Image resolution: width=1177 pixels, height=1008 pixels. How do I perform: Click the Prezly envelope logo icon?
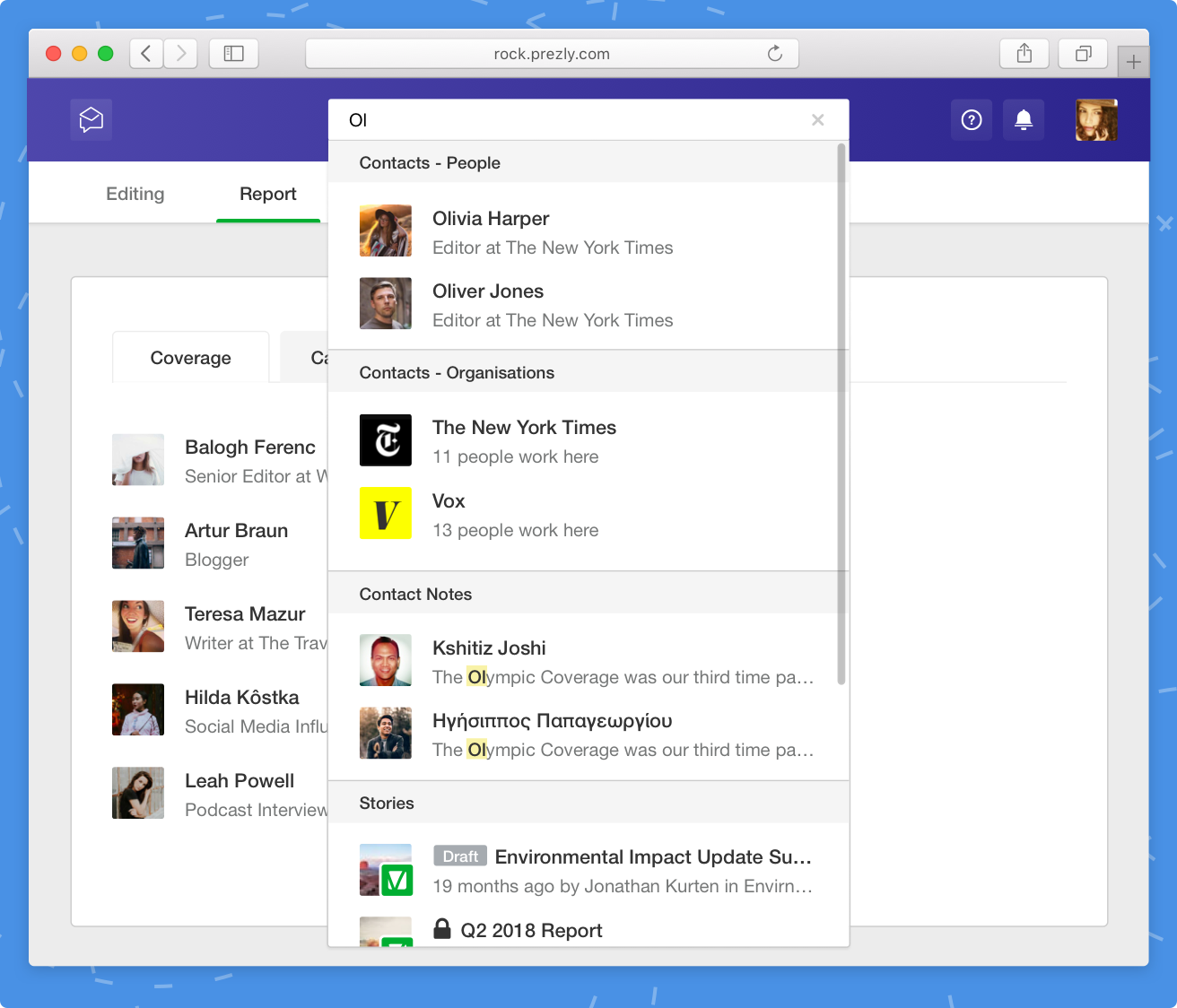92,119
